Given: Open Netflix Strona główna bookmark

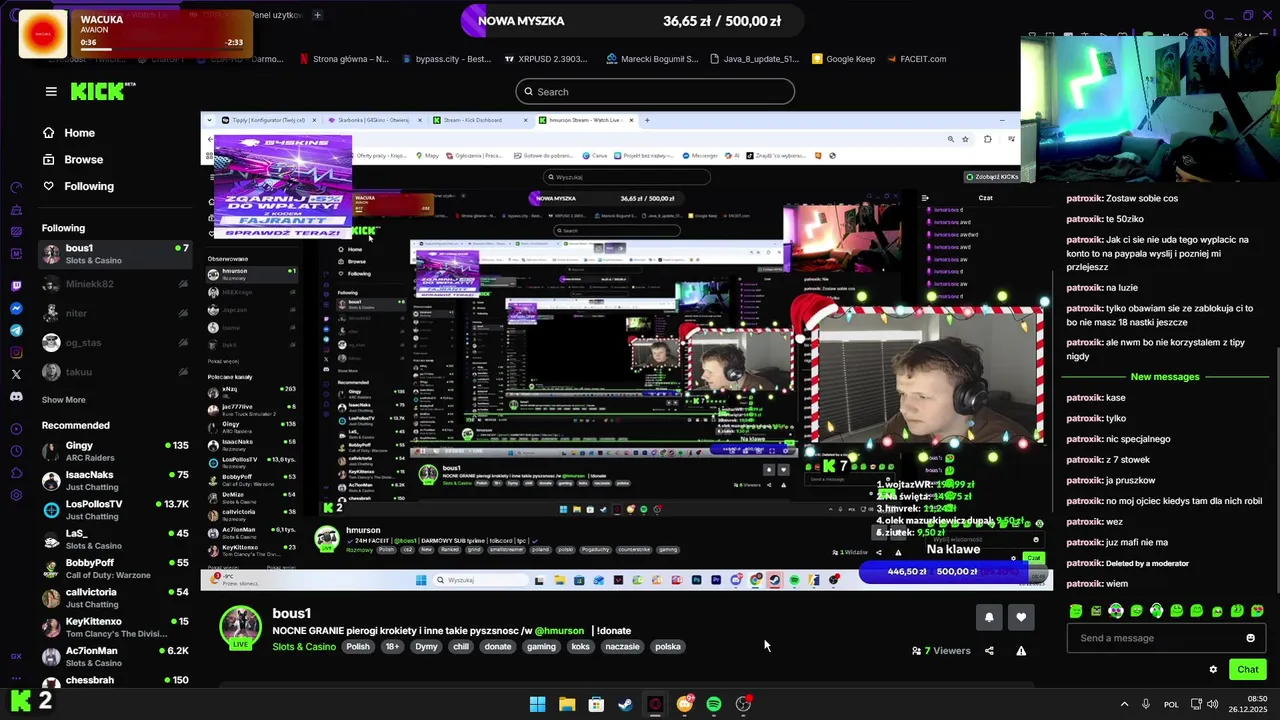Looking at the screenshot, I should pos(344,59).
